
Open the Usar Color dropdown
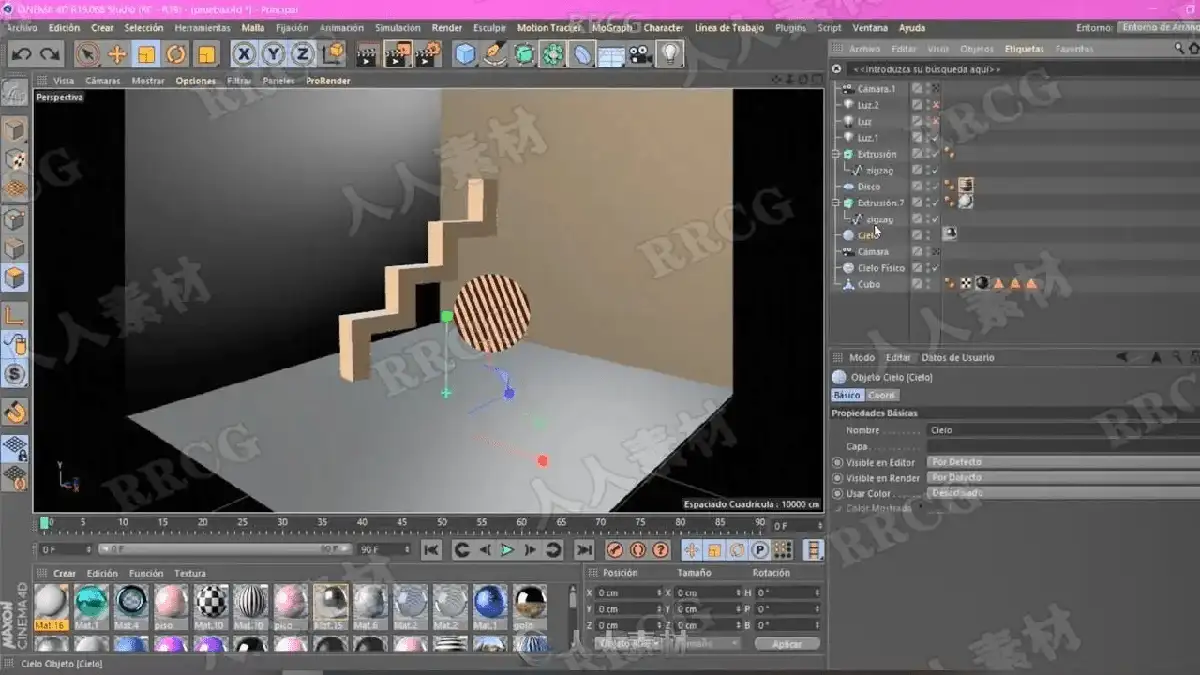pyautogui.click(x=1063, y=493)
